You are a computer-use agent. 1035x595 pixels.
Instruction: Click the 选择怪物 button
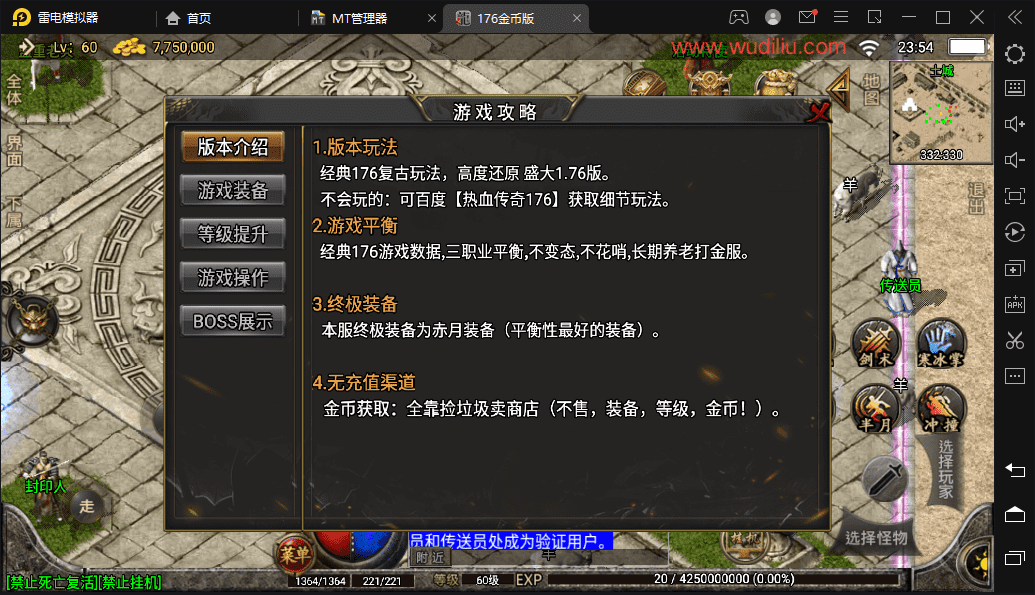(877, 538)
